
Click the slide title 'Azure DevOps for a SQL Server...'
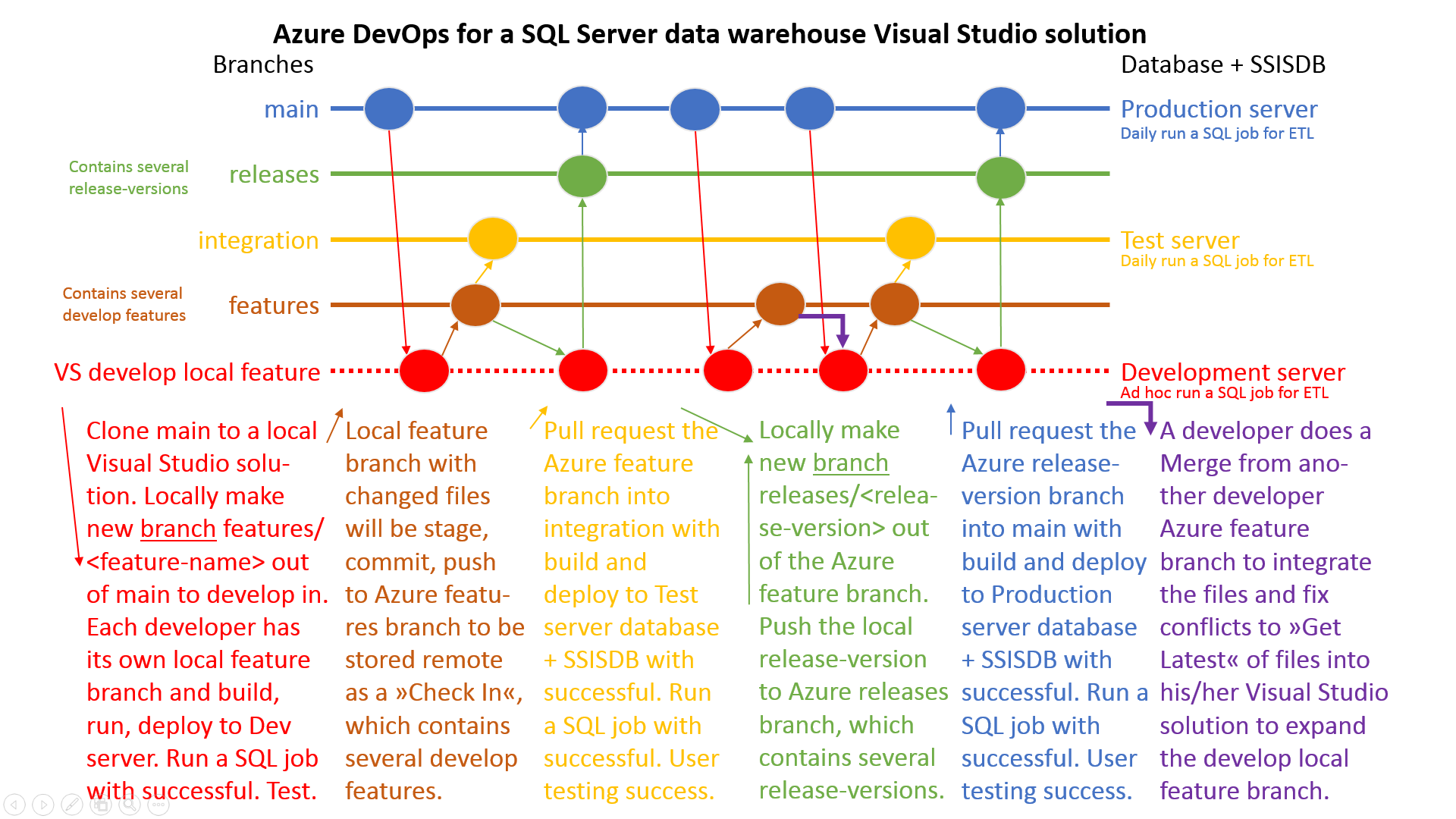[x=709, y=34]
